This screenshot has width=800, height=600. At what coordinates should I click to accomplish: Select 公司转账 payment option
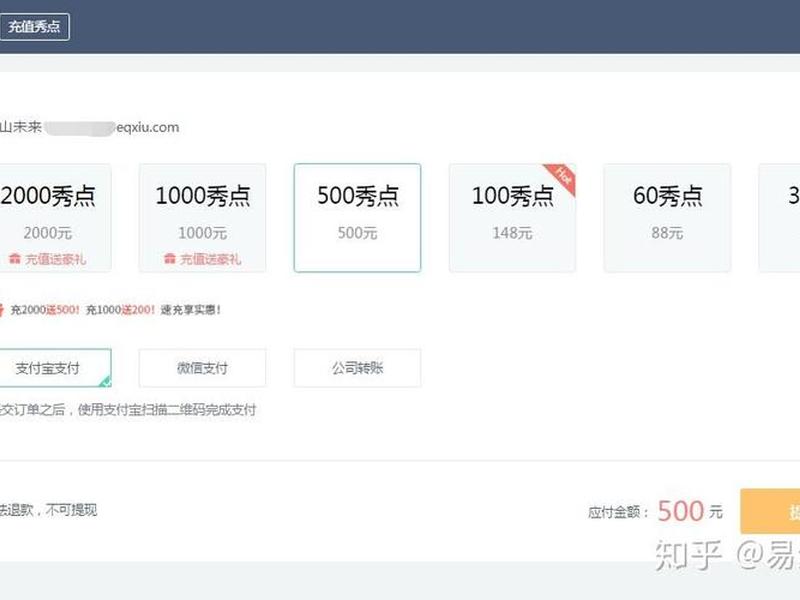[x=357, y=368]
